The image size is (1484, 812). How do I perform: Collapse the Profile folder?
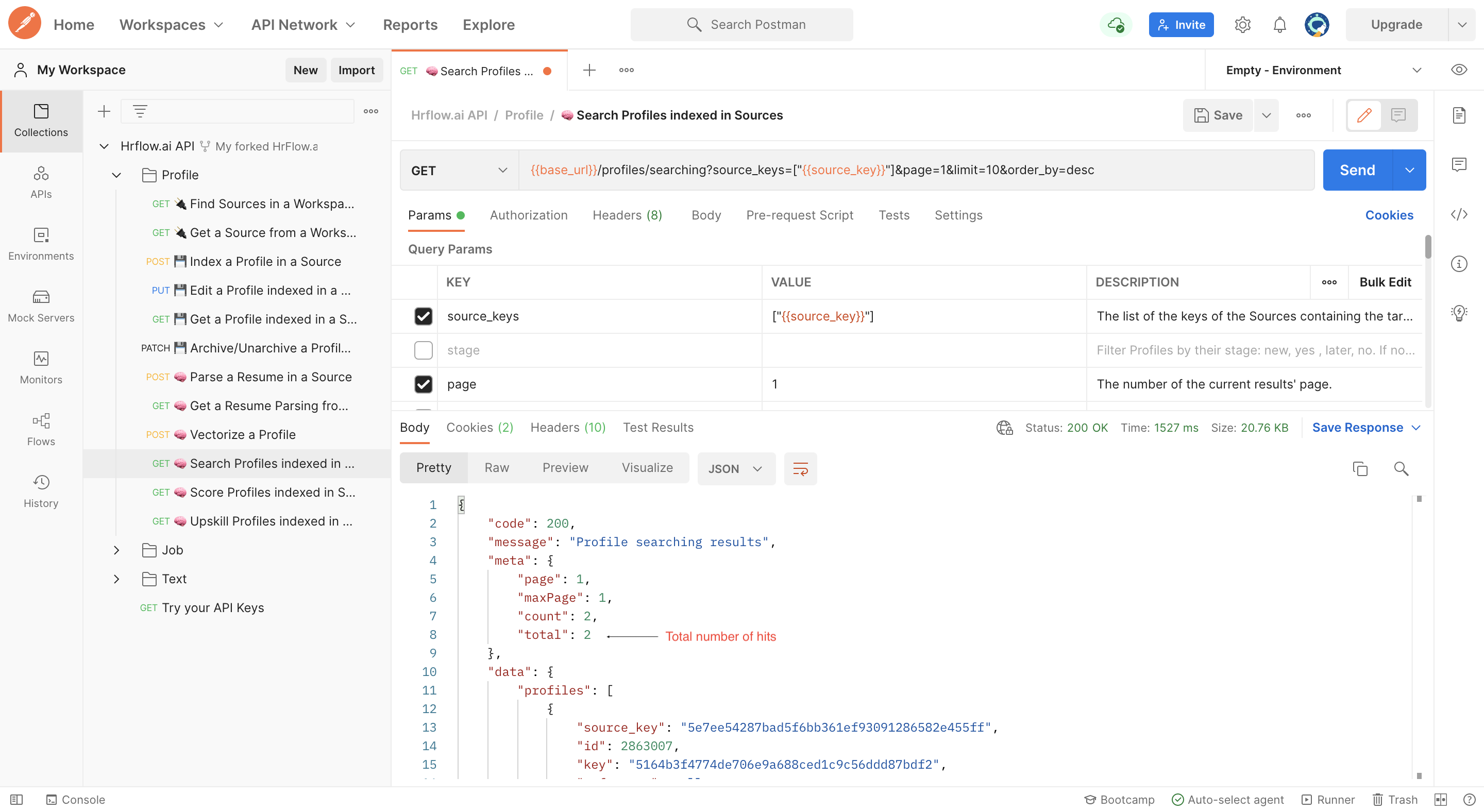(116, 175)
